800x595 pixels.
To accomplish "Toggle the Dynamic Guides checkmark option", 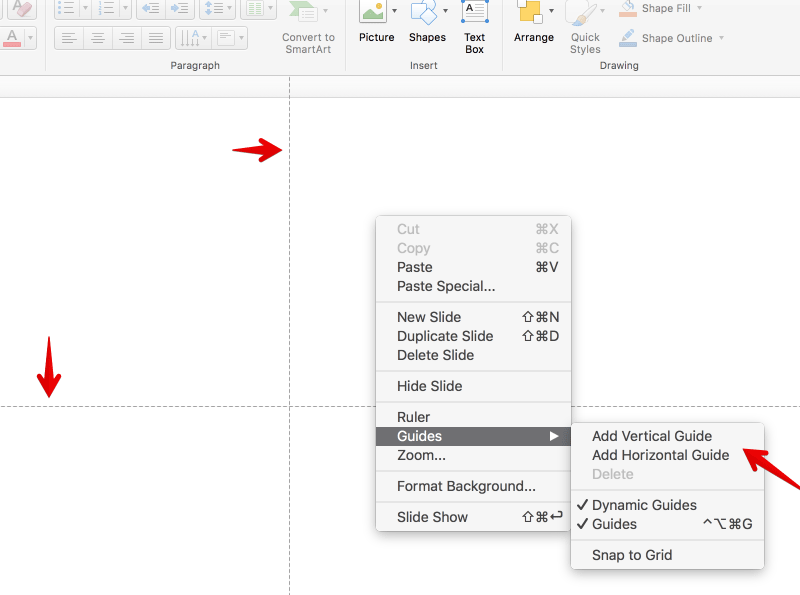I will (x=644, y=505).
